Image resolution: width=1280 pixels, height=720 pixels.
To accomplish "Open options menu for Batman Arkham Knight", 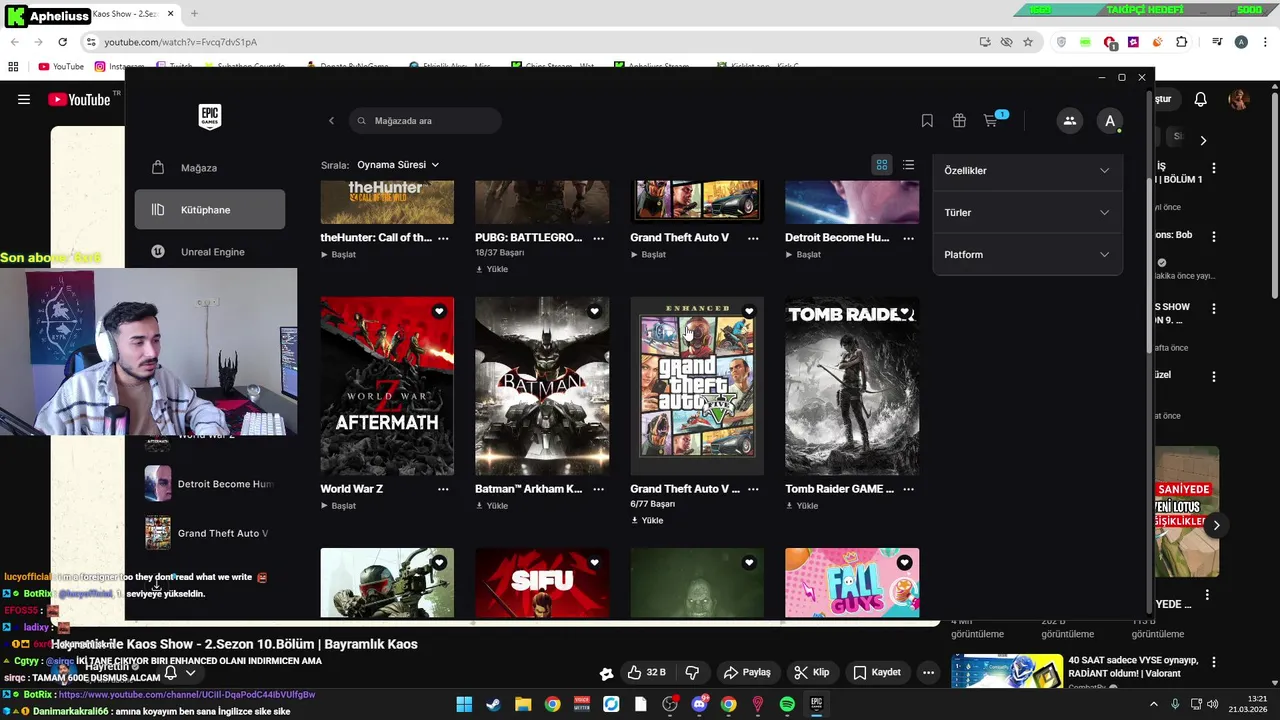I will [x=598, y=489].
